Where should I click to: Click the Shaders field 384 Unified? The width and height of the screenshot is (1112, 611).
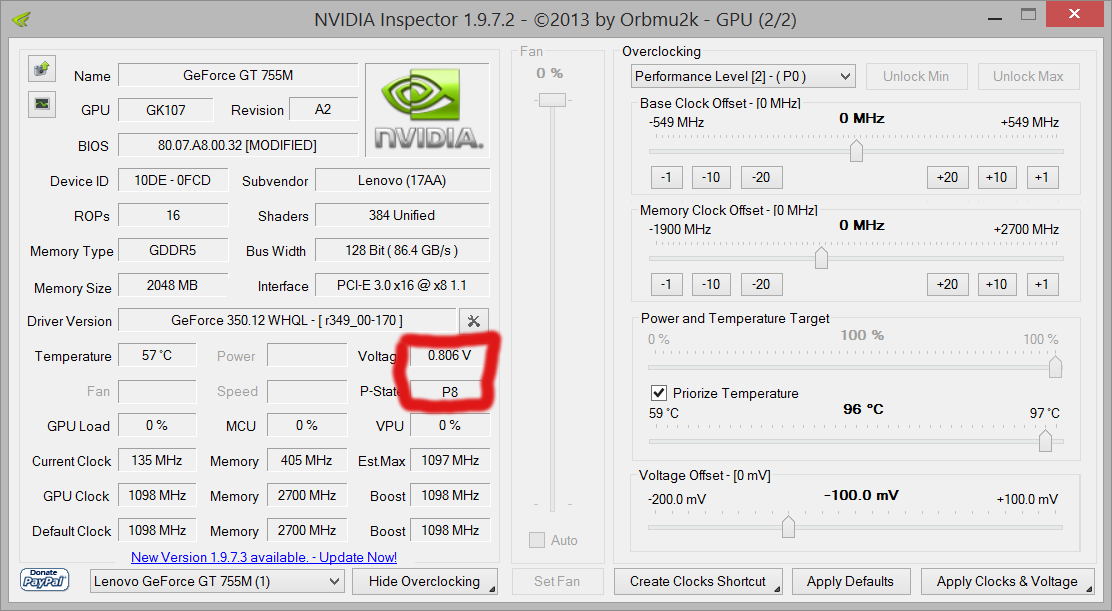pos(402,215)
